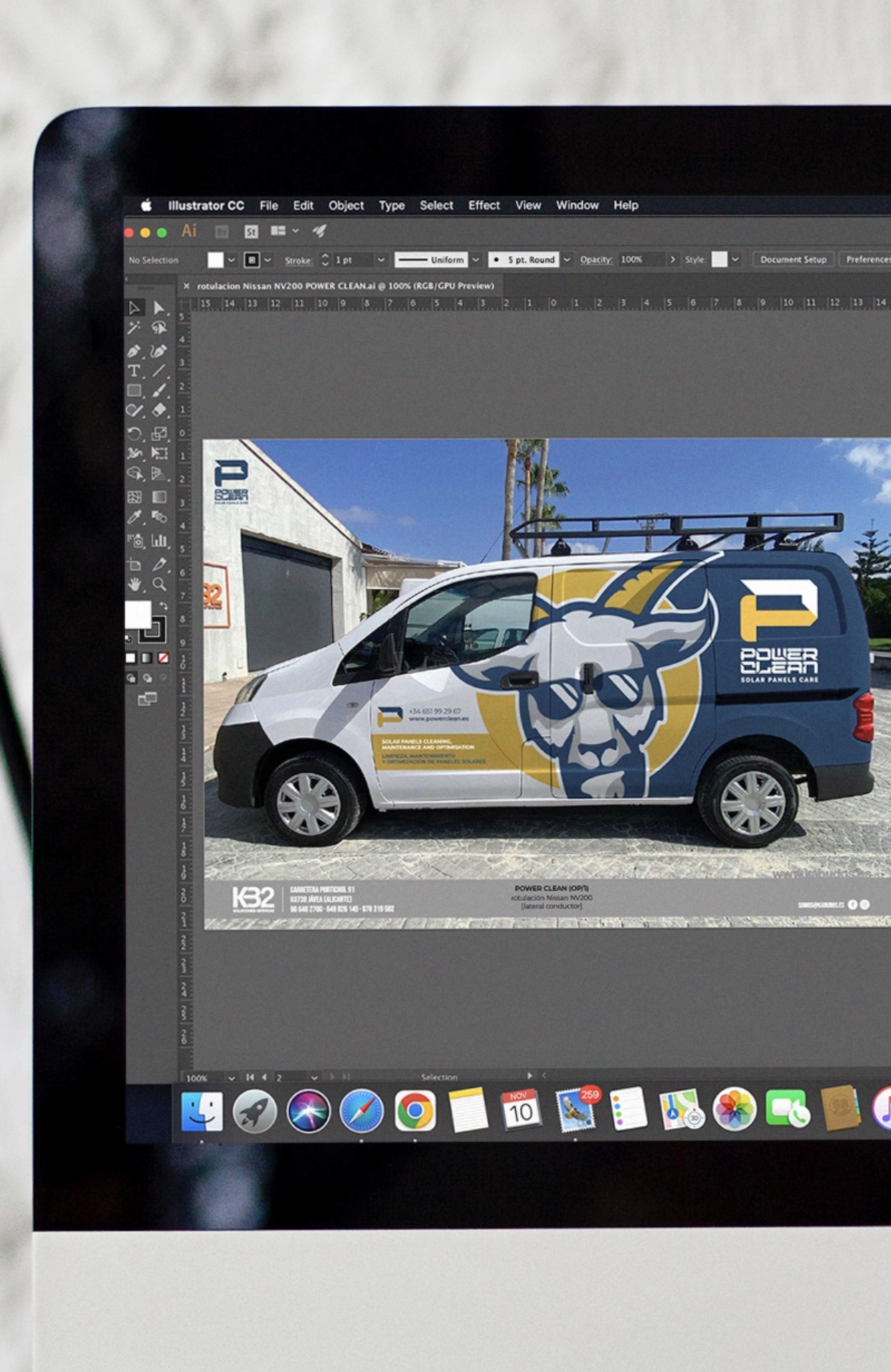Open the 100% zoom level dropdown
This screenshot has width=891, height=1372.
(231, 1077)
